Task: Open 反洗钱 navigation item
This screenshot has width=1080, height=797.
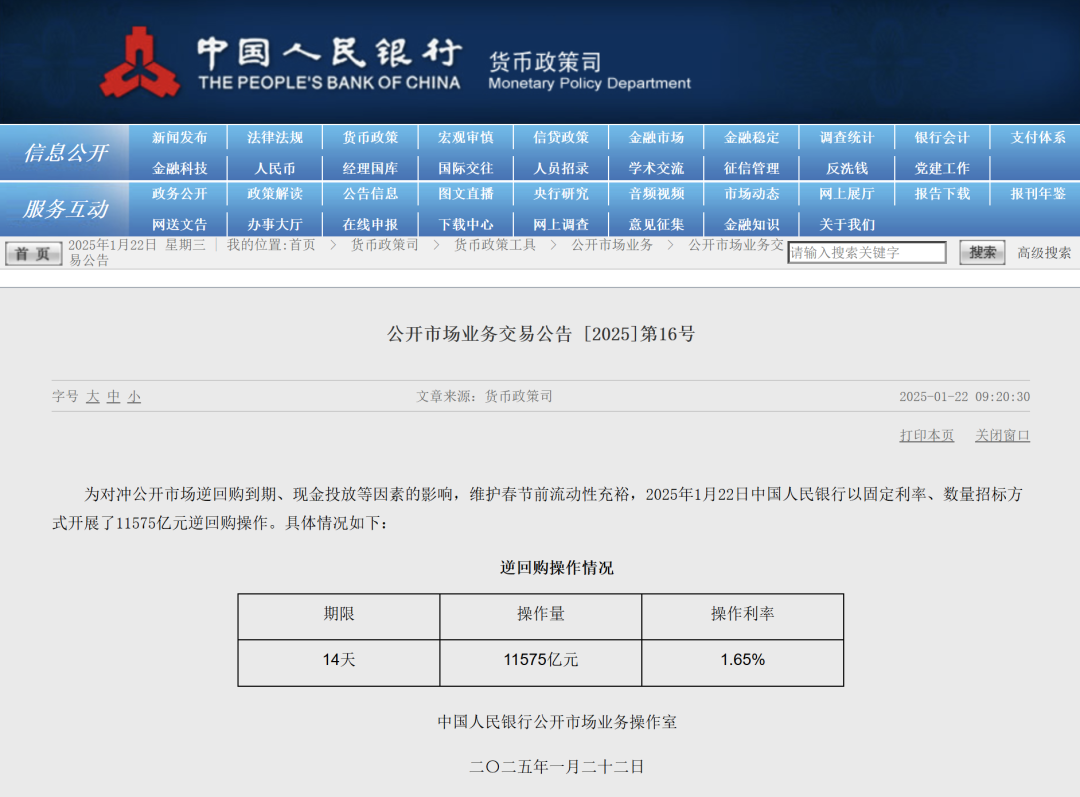Action: pos(846,169)
